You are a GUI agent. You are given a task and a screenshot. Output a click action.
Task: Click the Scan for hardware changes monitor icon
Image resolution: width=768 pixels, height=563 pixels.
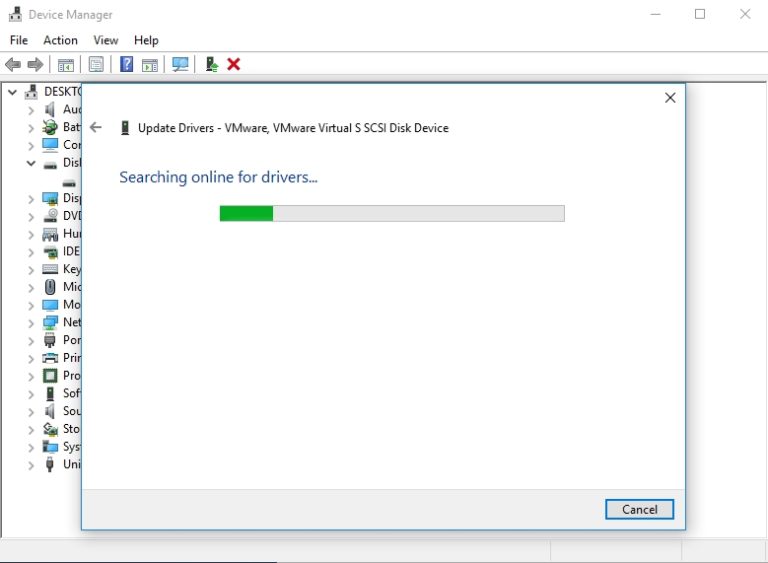(180, 64)
